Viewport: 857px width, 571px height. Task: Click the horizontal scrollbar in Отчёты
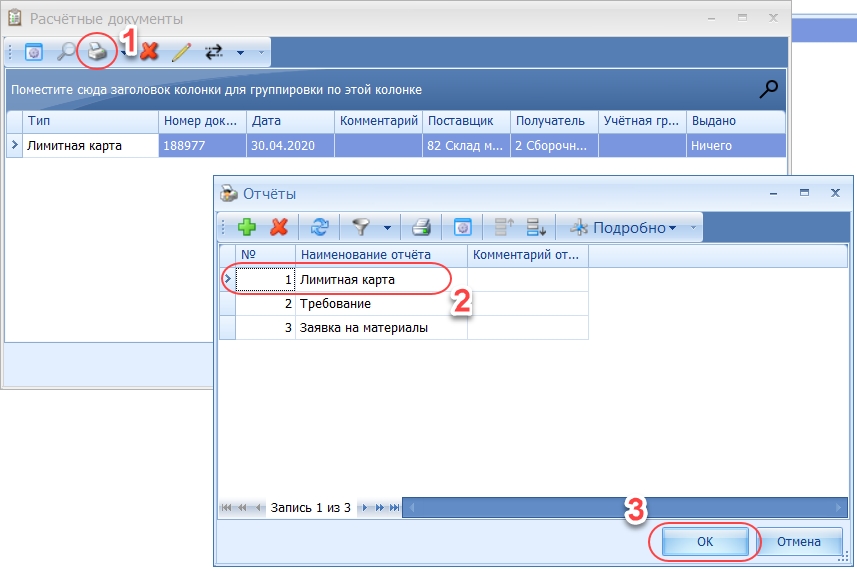(620, 508)
